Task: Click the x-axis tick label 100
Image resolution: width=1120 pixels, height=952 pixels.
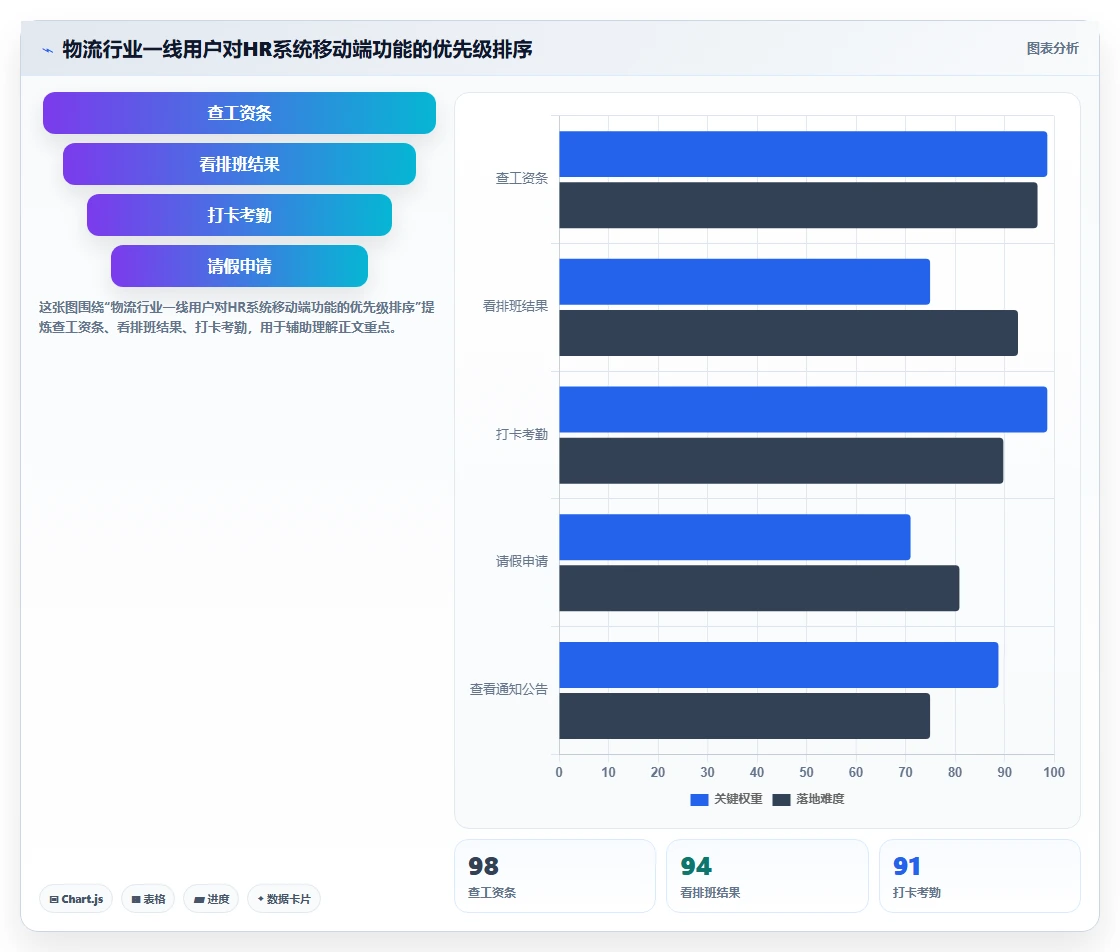Action: (1054, 772)
